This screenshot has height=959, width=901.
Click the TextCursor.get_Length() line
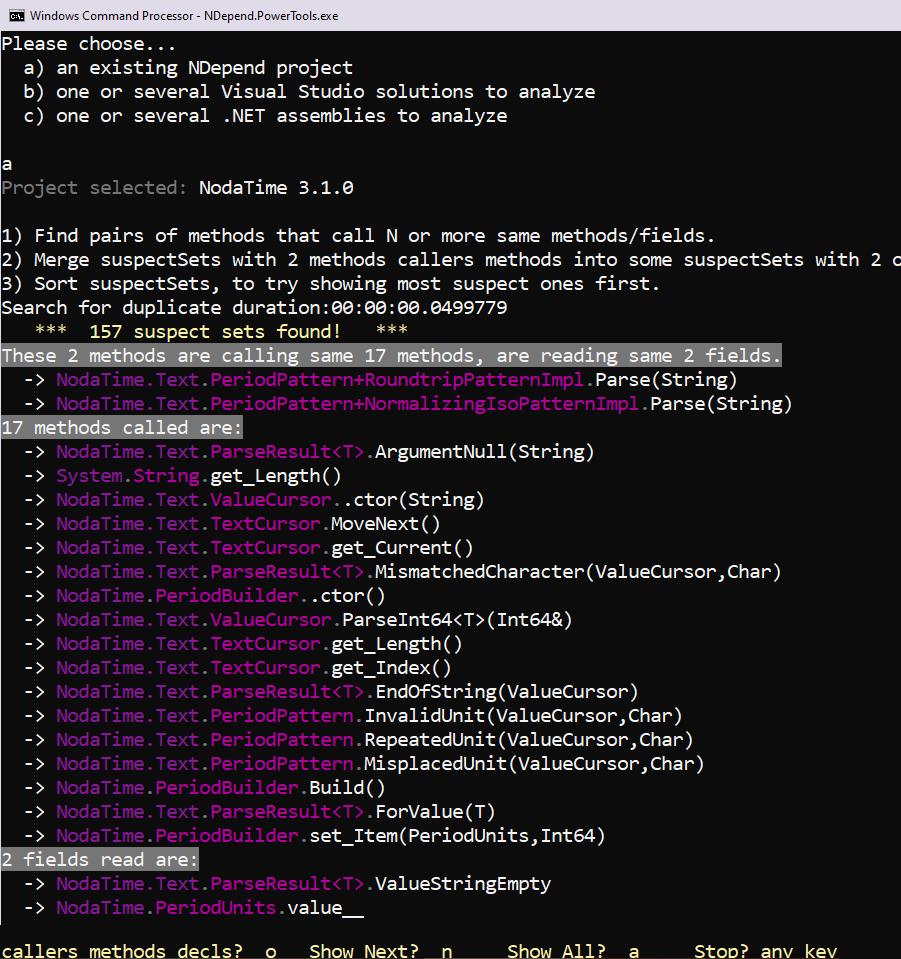[x=243, y=643]
